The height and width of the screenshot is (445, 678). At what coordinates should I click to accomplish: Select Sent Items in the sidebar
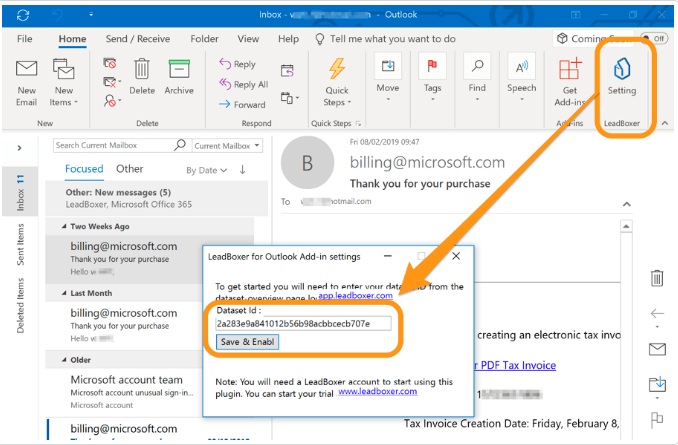[x=20, y=244]
